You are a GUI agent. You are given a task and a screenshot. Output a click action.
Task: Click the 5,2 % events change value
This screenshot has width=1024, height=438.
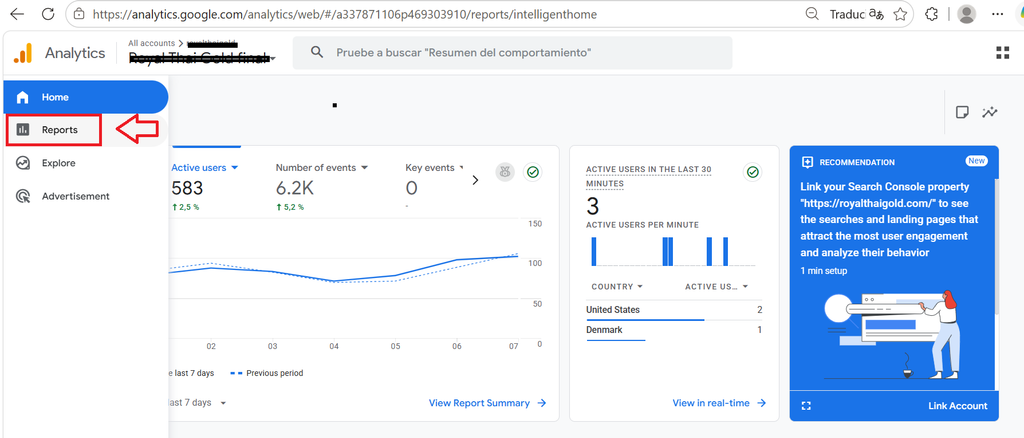(x=290, y=207)
